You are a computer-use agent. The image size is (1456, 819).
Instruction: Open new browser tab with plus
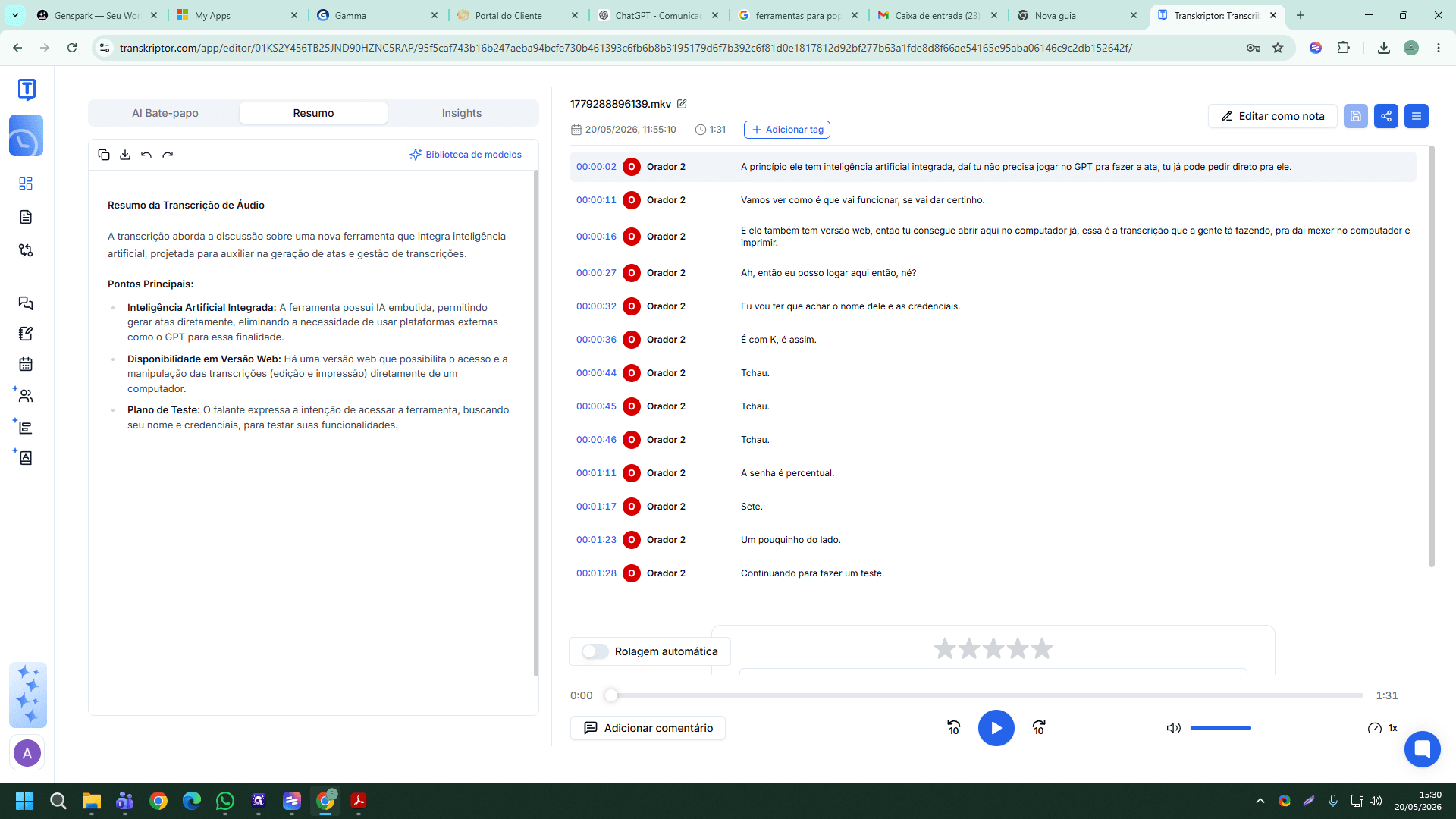tap(1301, 15)
